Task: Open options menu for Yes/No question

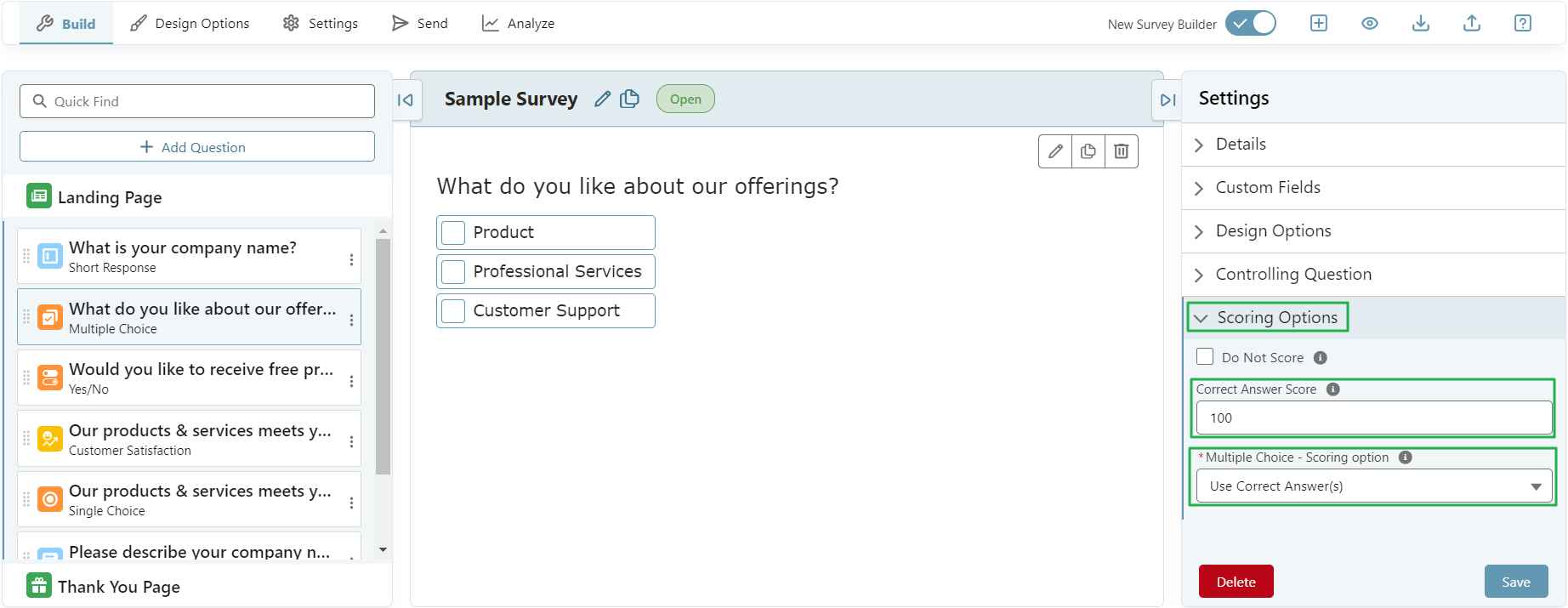Action: pos(351,381)
